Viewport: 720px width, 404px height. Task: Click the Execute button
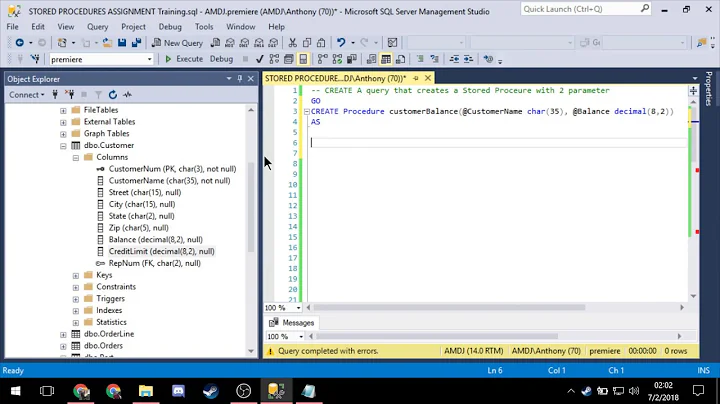[184, 59]
